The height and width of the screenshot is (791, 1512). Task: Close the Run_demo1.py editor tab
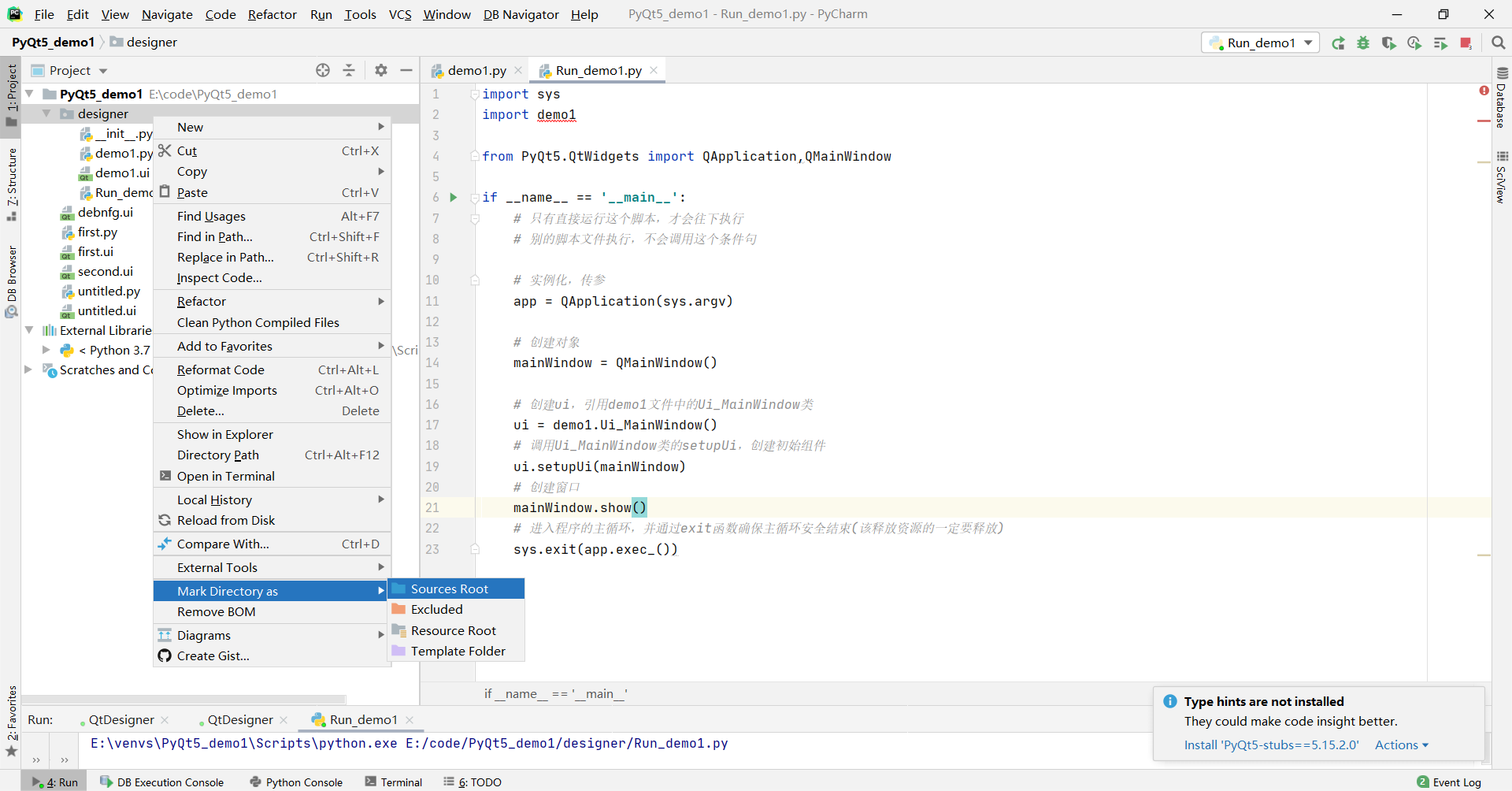pos(654,70)
